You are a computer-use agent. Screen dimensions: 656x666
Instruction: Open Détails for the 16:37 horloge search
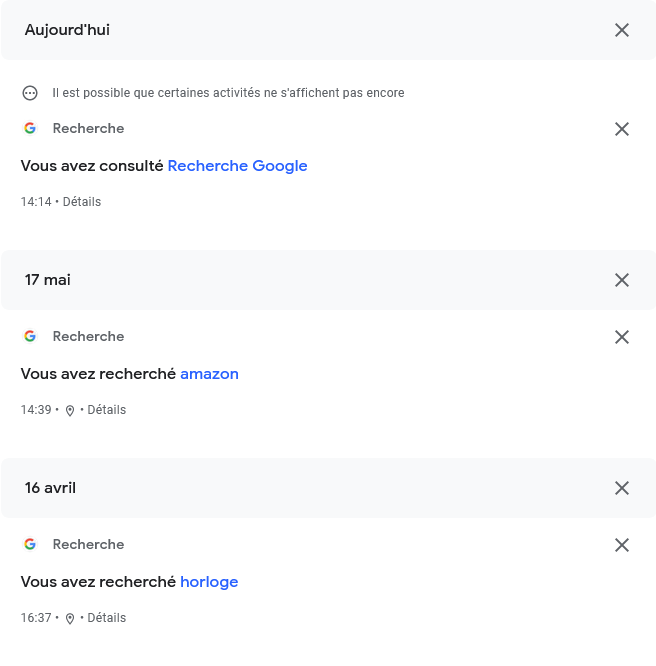coord(107,618)
